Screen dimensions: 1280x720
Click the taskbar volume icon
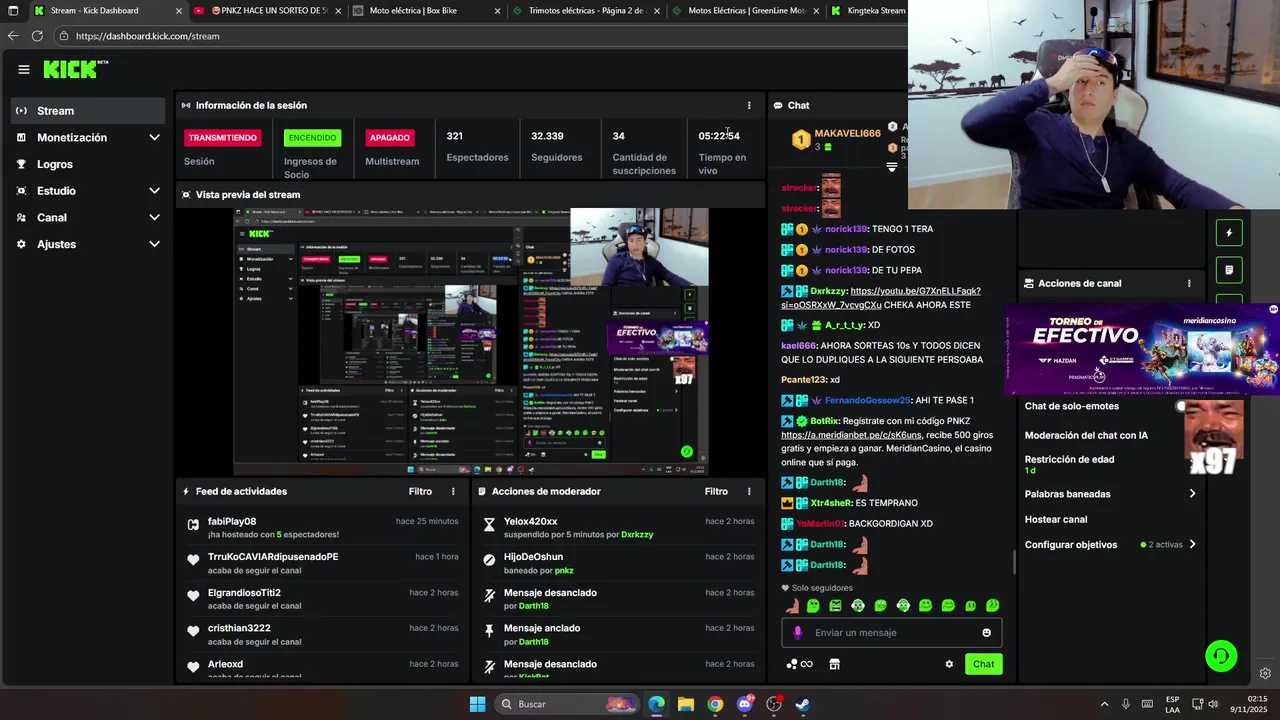coord(1213,704)
